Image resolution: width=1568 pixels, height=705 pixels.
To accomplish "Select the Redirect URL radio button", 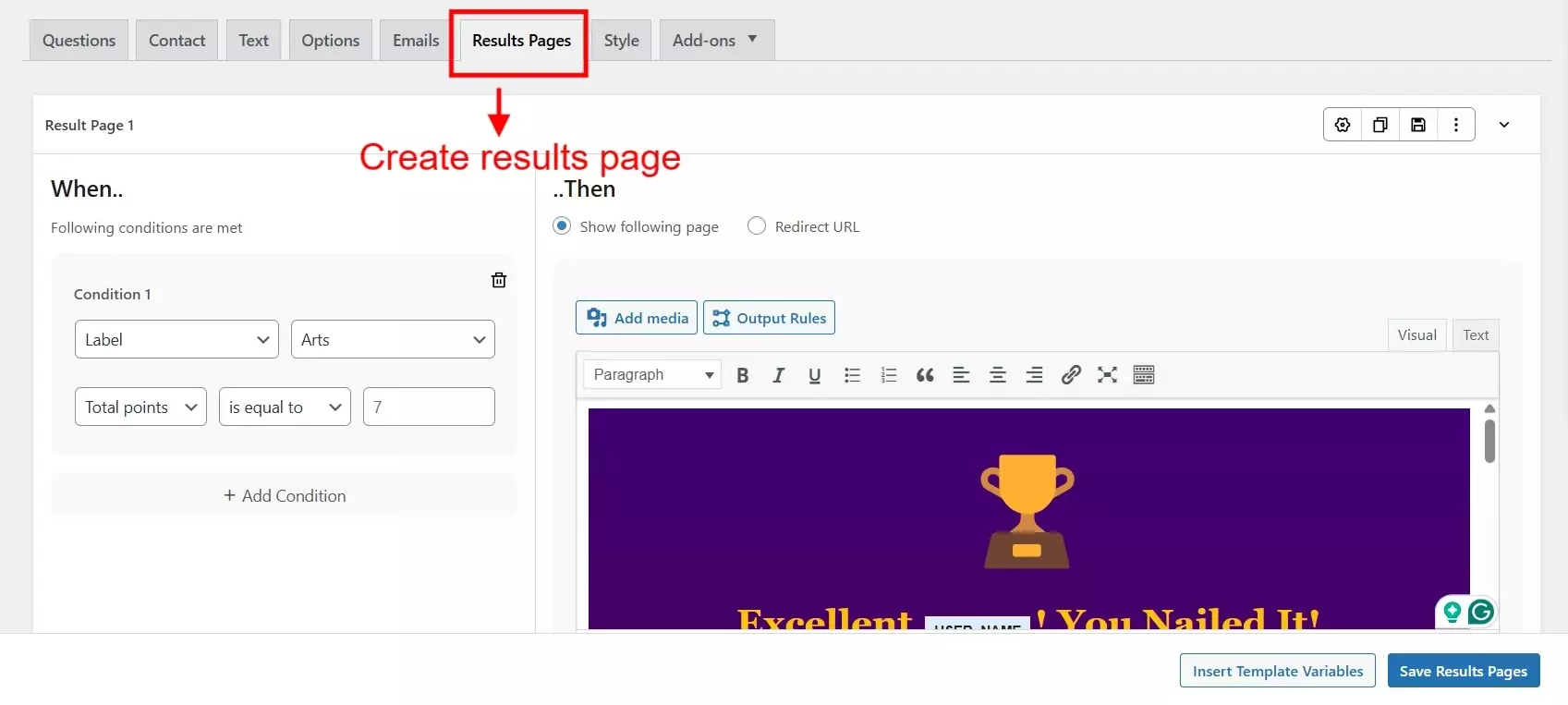I will tap(757, 226).
